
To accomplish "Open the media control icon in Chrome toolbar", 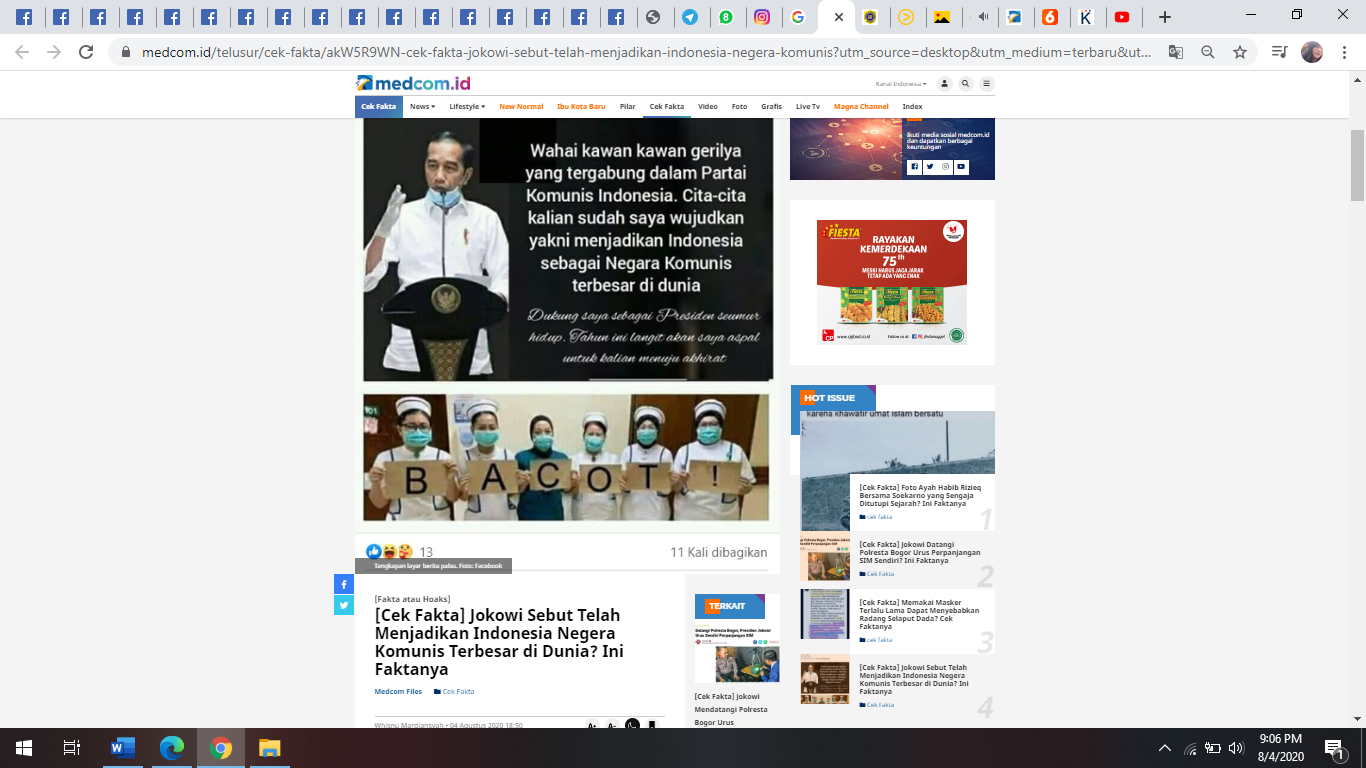I will (x=1279, y=52).
